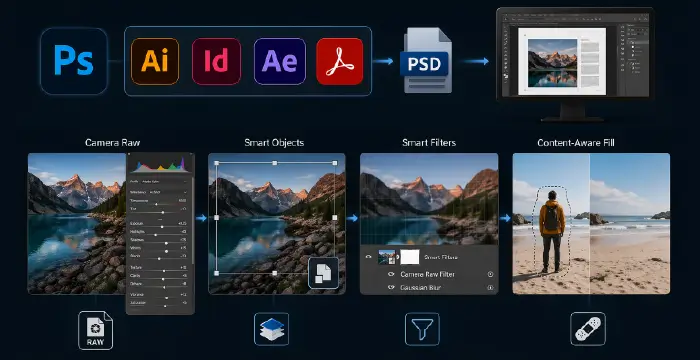
Task: Click the Photoshop Ps app icon
Action: pos(74,61)
